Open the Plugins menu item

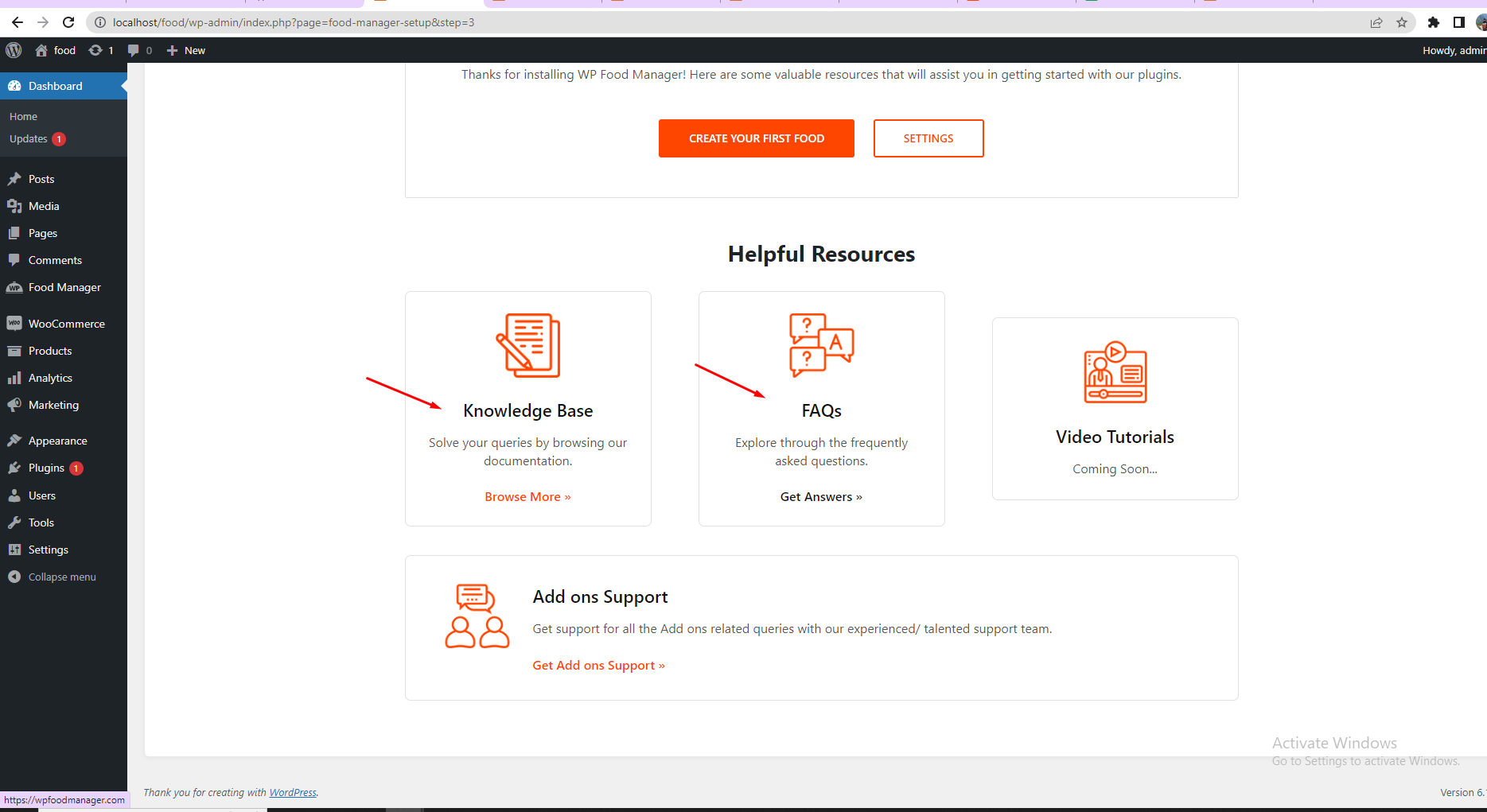point(64,468)
